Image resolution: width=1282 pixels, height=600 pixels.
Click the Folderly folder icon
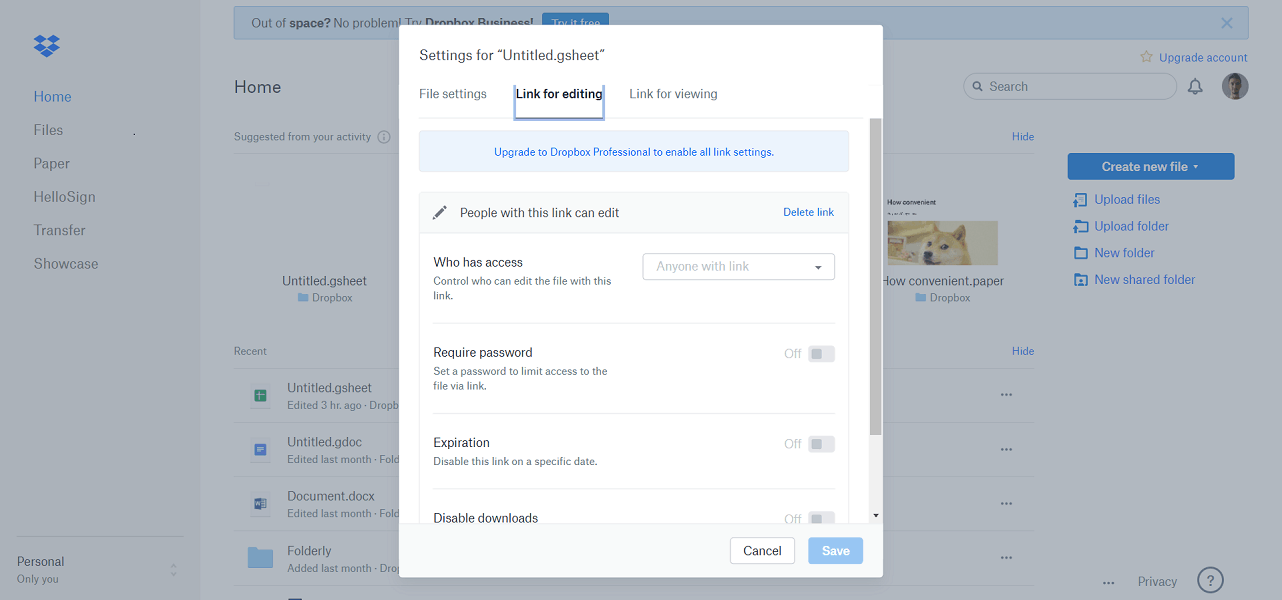[260, 558]
